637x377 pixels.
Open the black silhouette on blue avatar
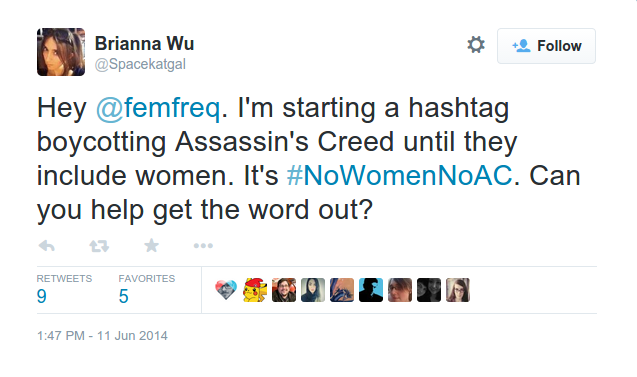coord(371,290)
